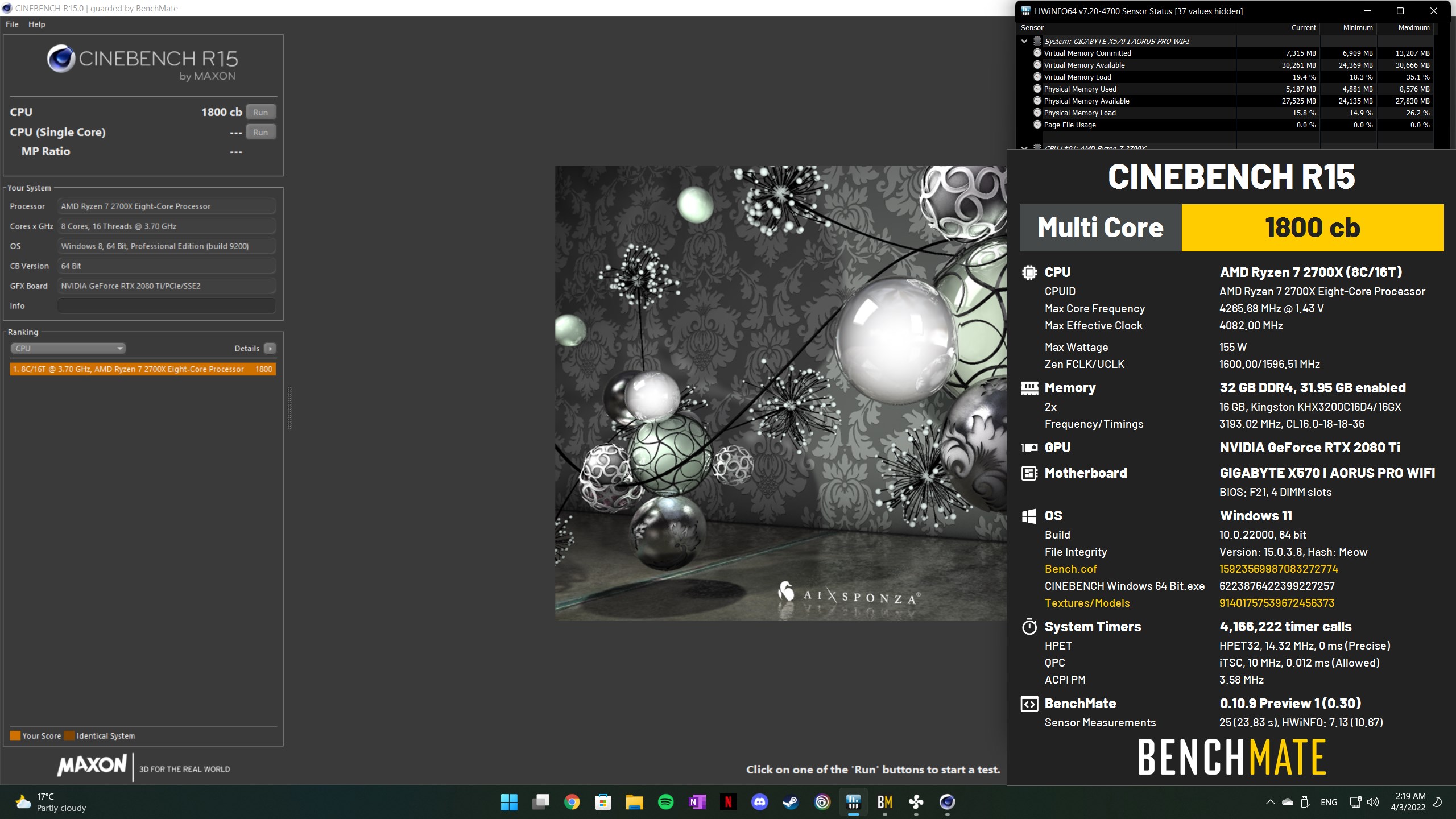The image size is (1456, 819).
Task: Open the weather widget showing 17°C
Action: (51, 802)
